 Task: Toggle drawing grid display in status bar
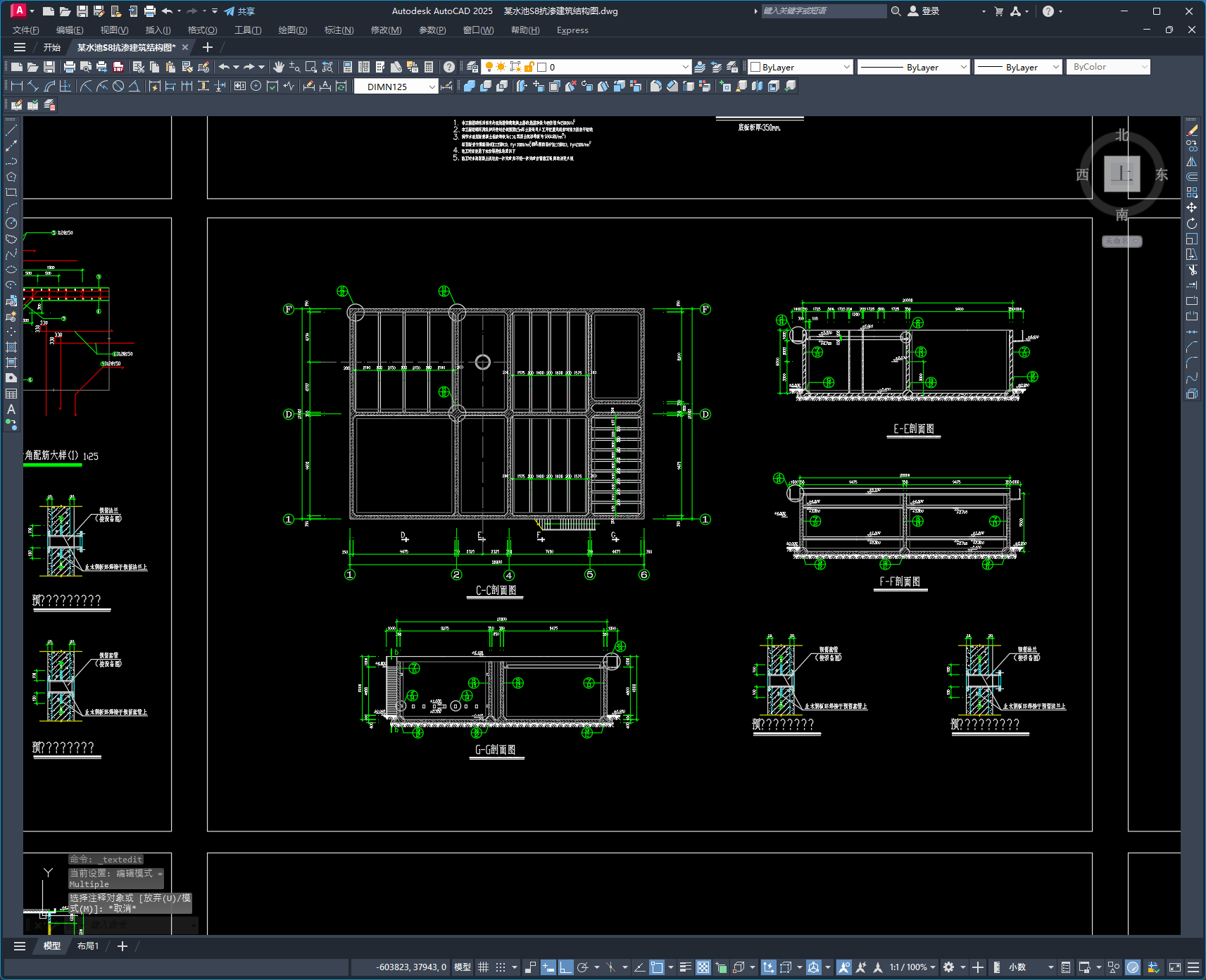(484, 967)
